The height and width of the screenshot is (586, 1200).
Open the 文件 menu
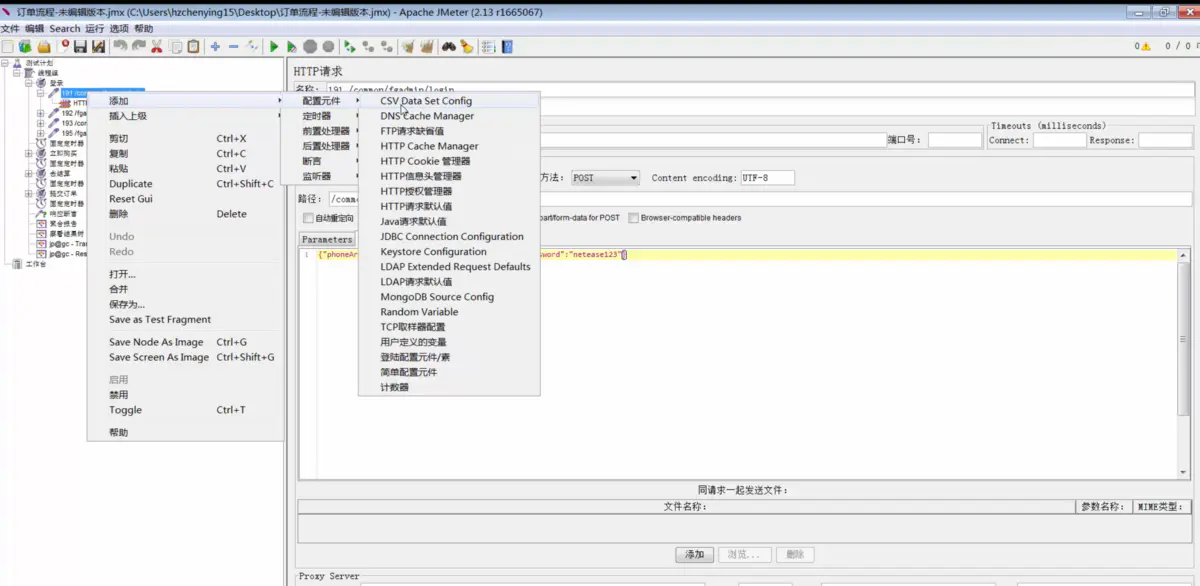tap(10, 29)
